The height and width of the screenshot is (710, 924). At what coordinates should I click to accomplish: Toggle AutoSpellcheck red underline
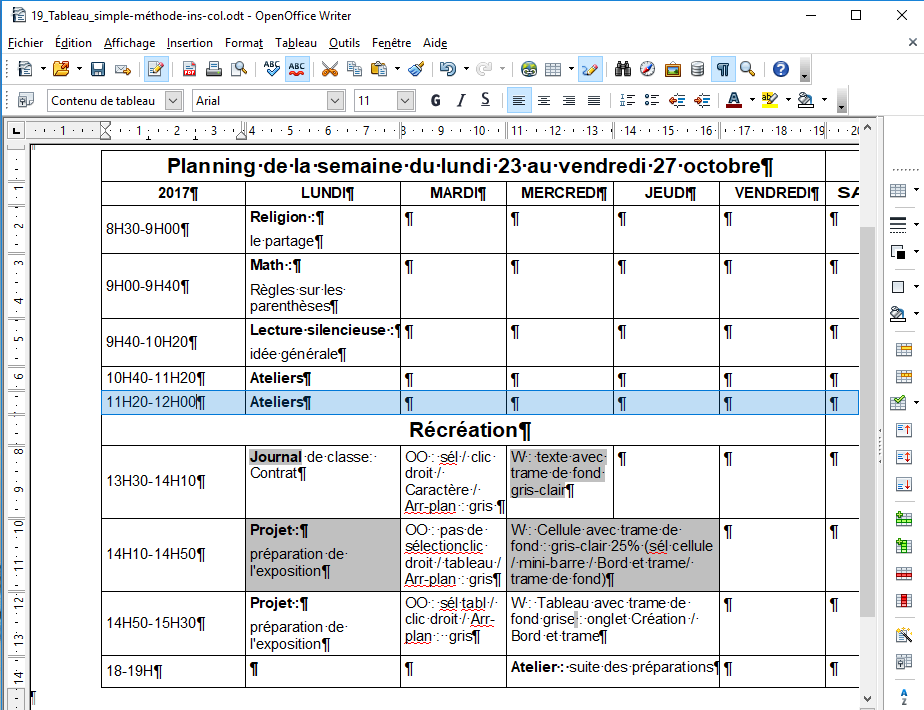tap(297, 70)
